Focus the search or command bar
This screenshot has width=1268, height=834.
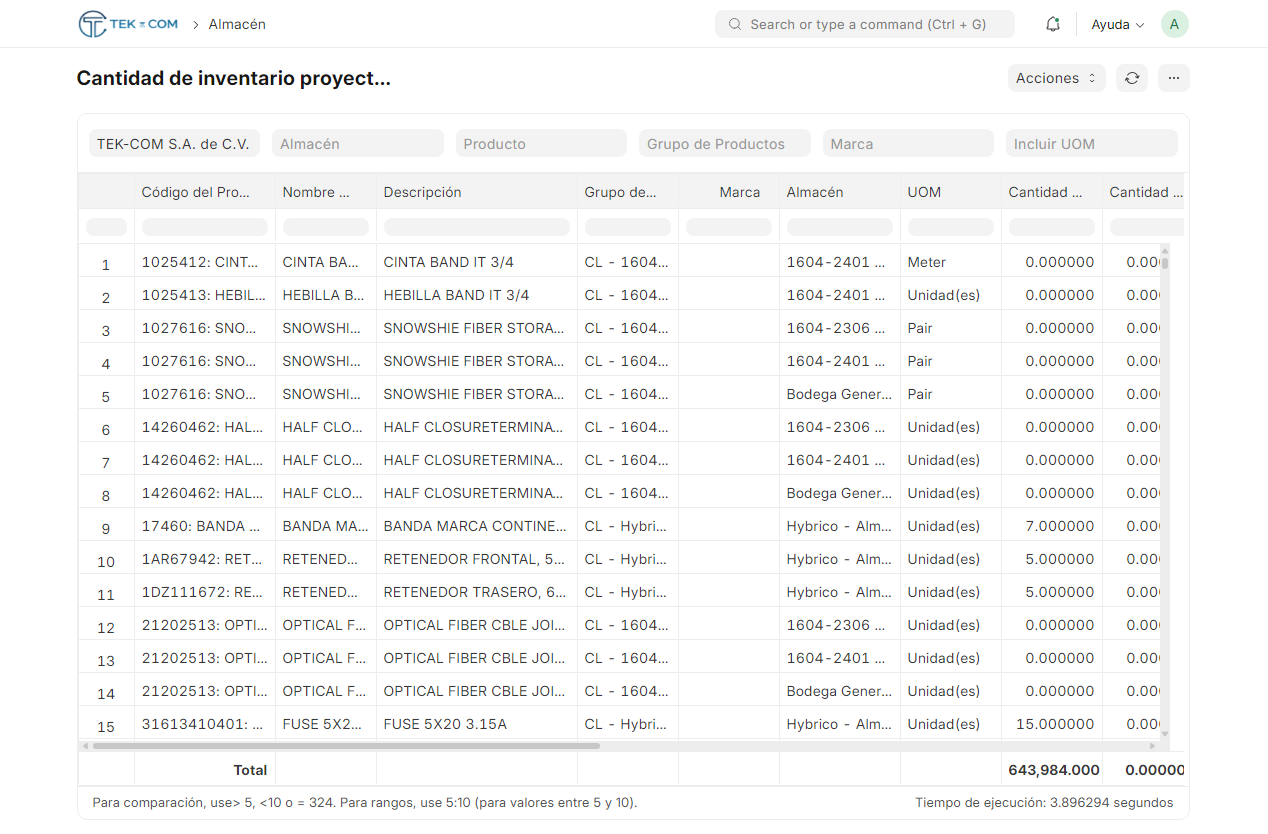[x=866, y=24]
